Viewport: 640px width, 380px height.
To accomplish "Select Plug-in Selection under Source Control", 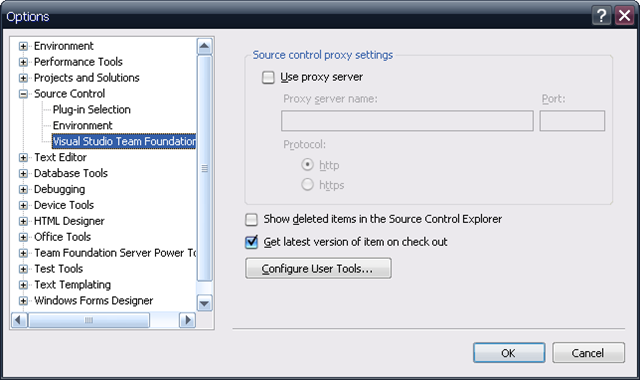I will [x=91, y=109].
